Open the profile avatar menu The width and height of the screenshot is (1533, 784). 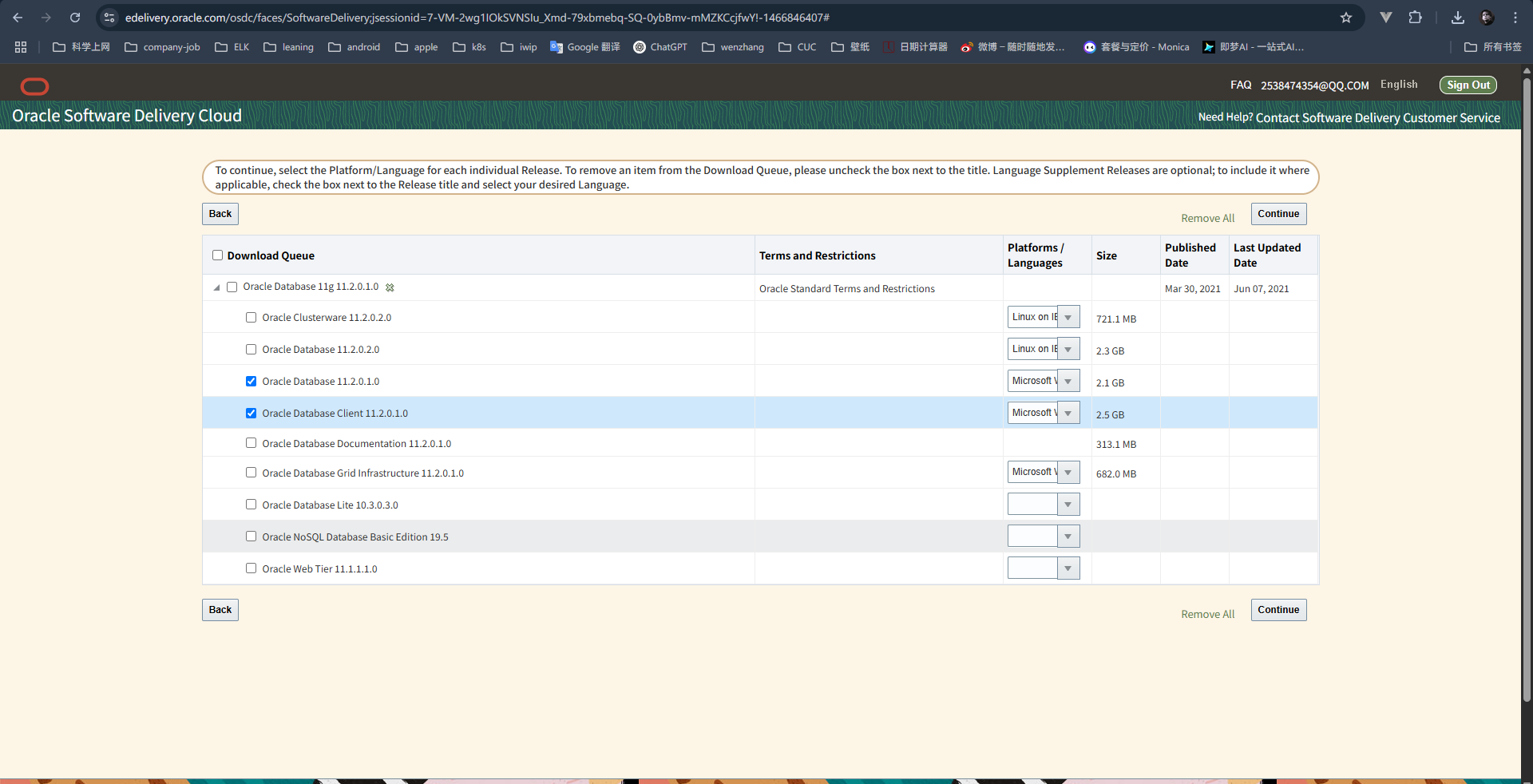(x=1487, y=18)
